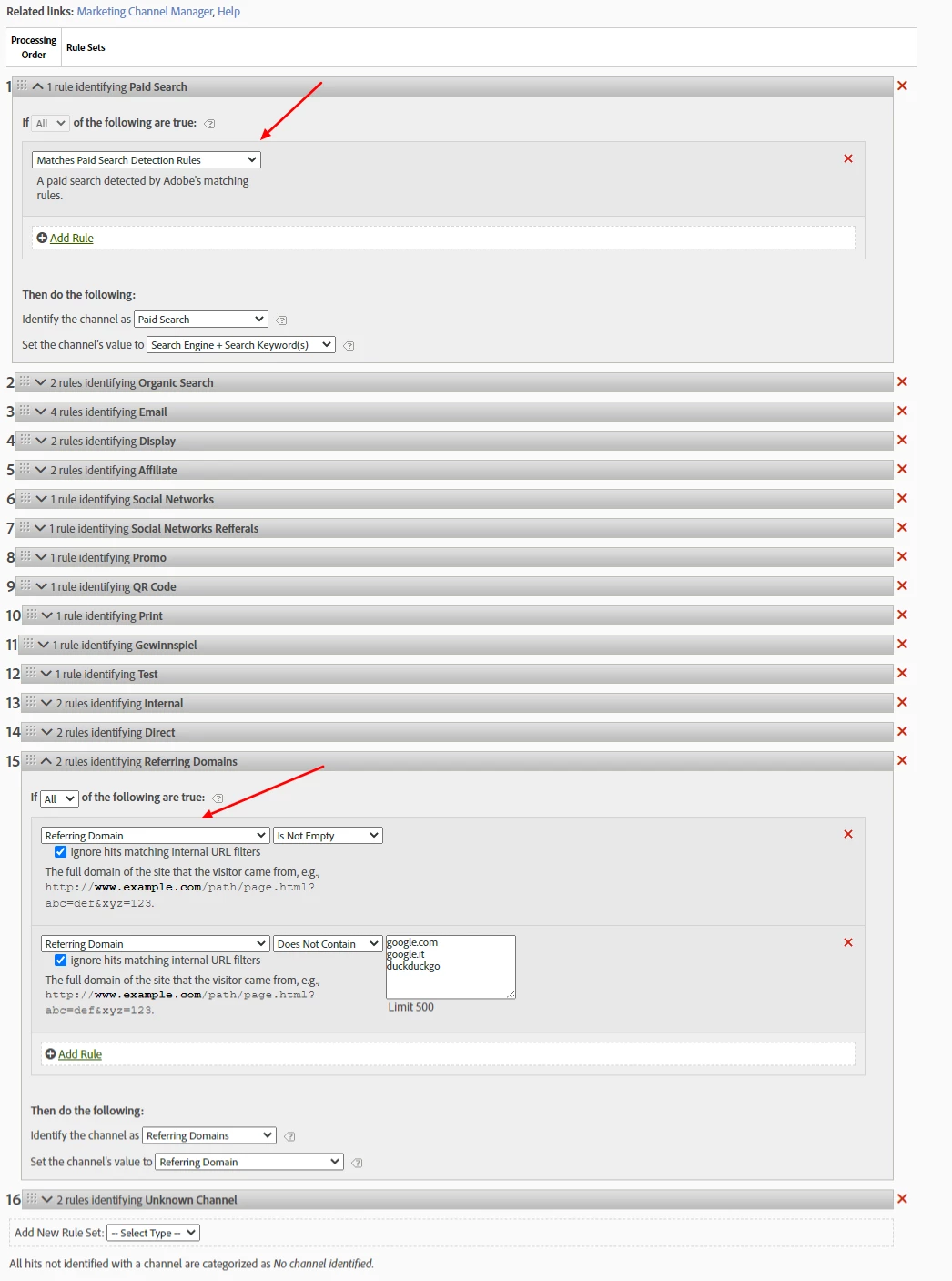Viewport: 952px width, 1281px height.
Task: Open first Referring Domain criteria dropdown
Action: [x=155, y=835]
